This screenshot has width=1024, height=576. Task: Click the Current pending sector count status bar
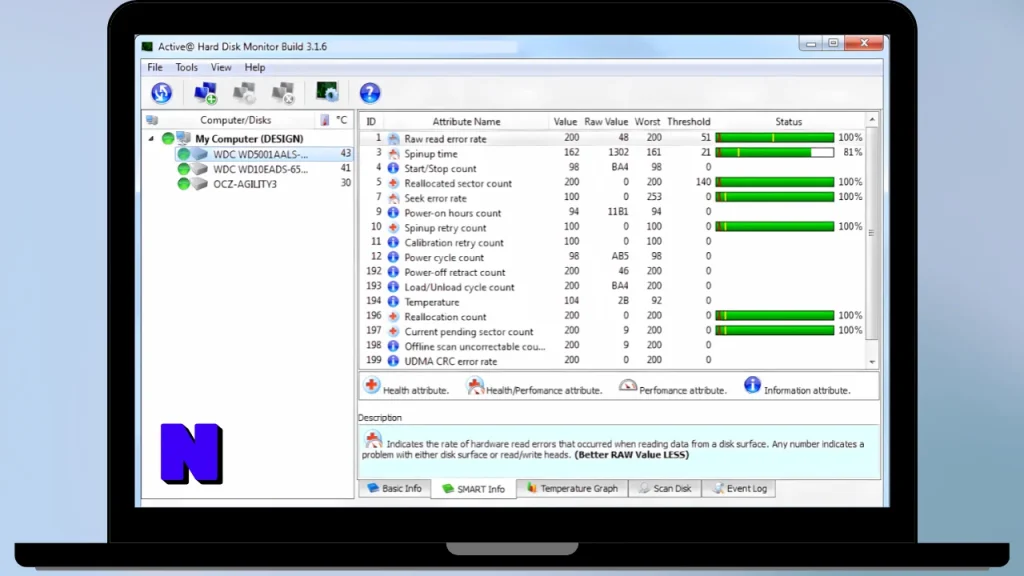click(775, 330)
